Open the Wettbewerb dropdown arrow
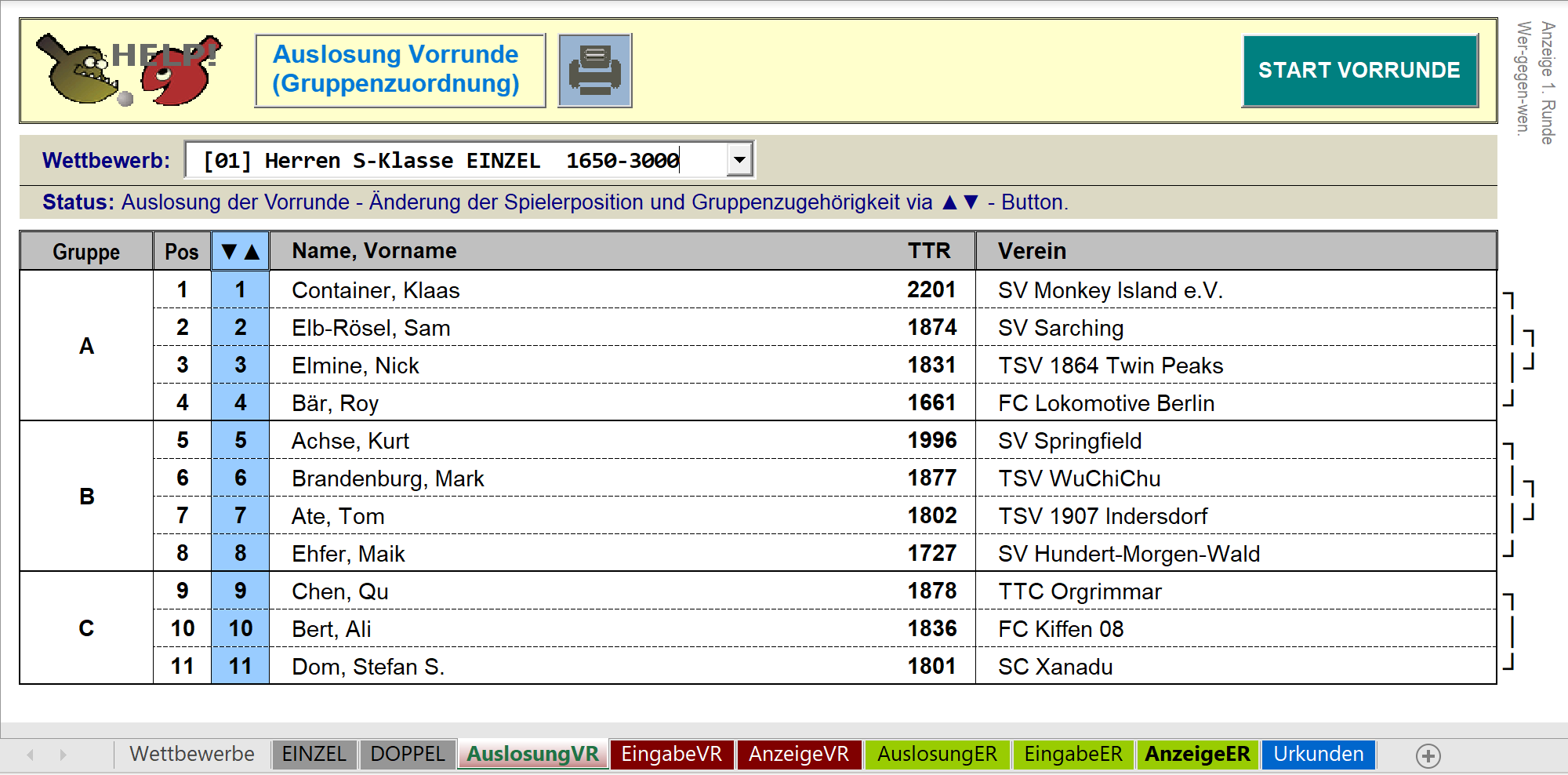Screen dimensions: 1568x775 (739, 160)
